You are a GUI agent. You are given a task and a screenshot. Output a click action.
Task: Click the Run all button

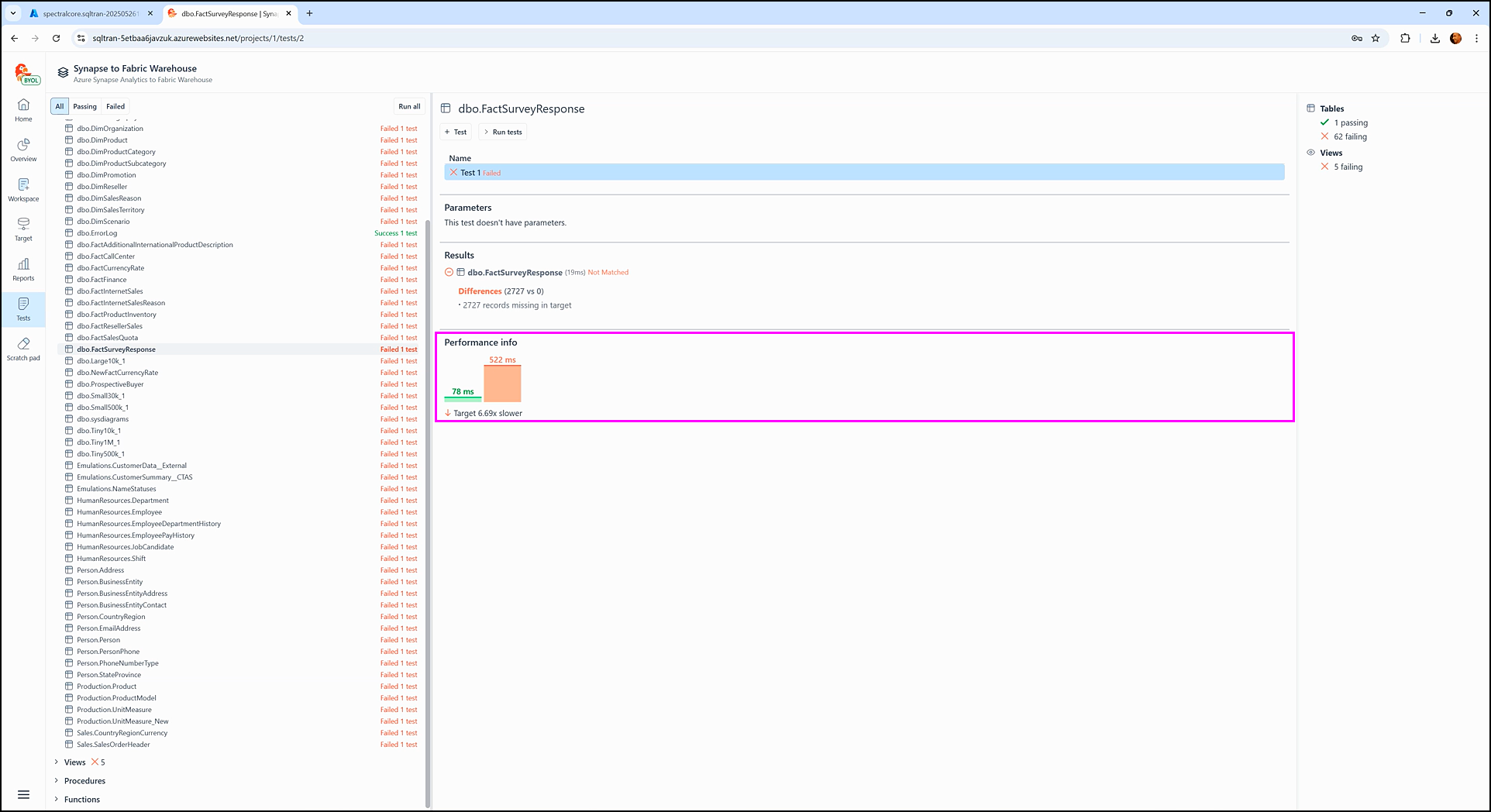(409, 106)
